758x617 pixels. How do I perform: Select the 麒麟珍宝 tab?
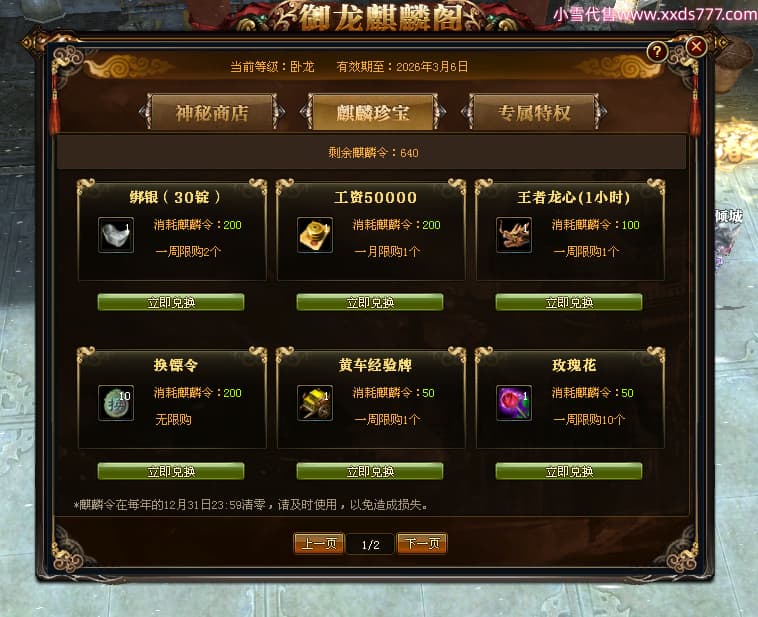pyautogui.click(x=373, y=113)
